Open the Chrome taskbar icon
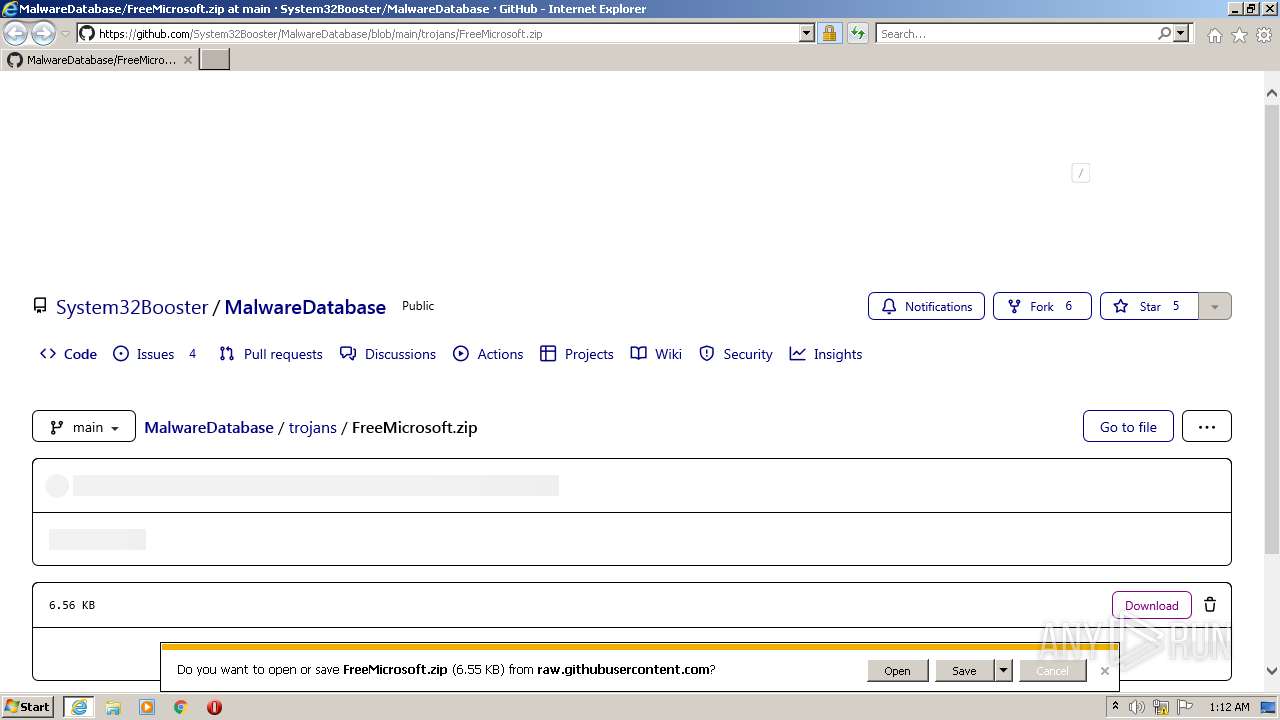Viewport: 1280px width, 720px height. [181, 707]
